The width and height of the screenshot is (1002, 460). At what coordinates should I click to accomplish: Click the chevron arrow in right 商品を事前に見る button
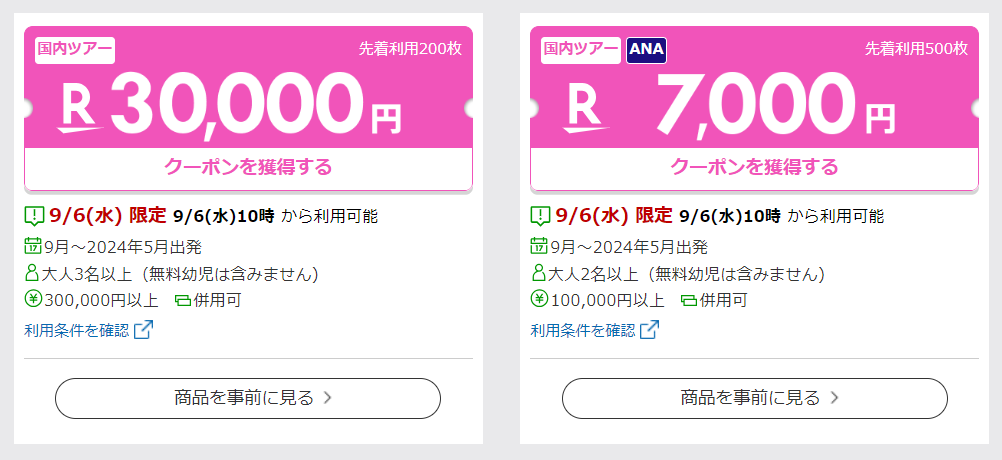(834, 398)
